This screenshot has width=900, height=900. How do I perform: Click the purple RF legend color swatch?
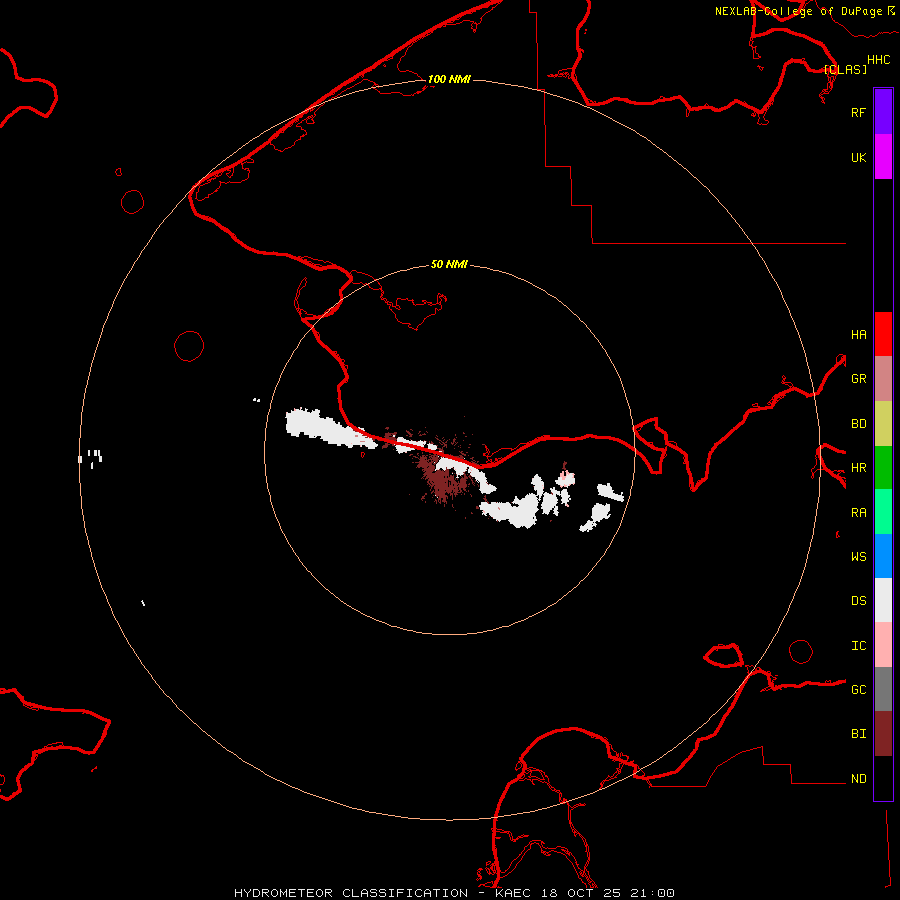(883, 112)
